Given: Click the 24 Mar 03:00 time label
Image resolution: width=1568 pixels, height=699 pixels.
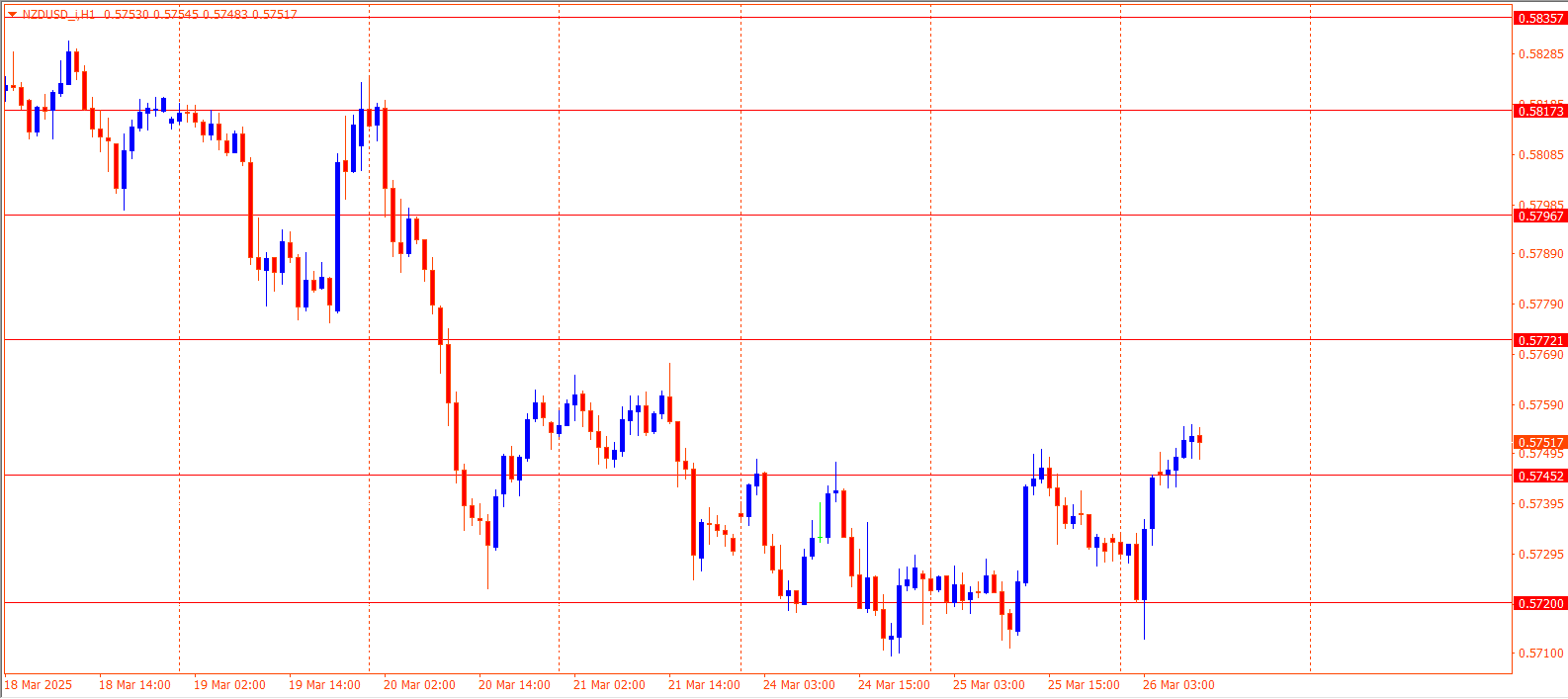Looking at the screenshot, I should pos(799,684).
